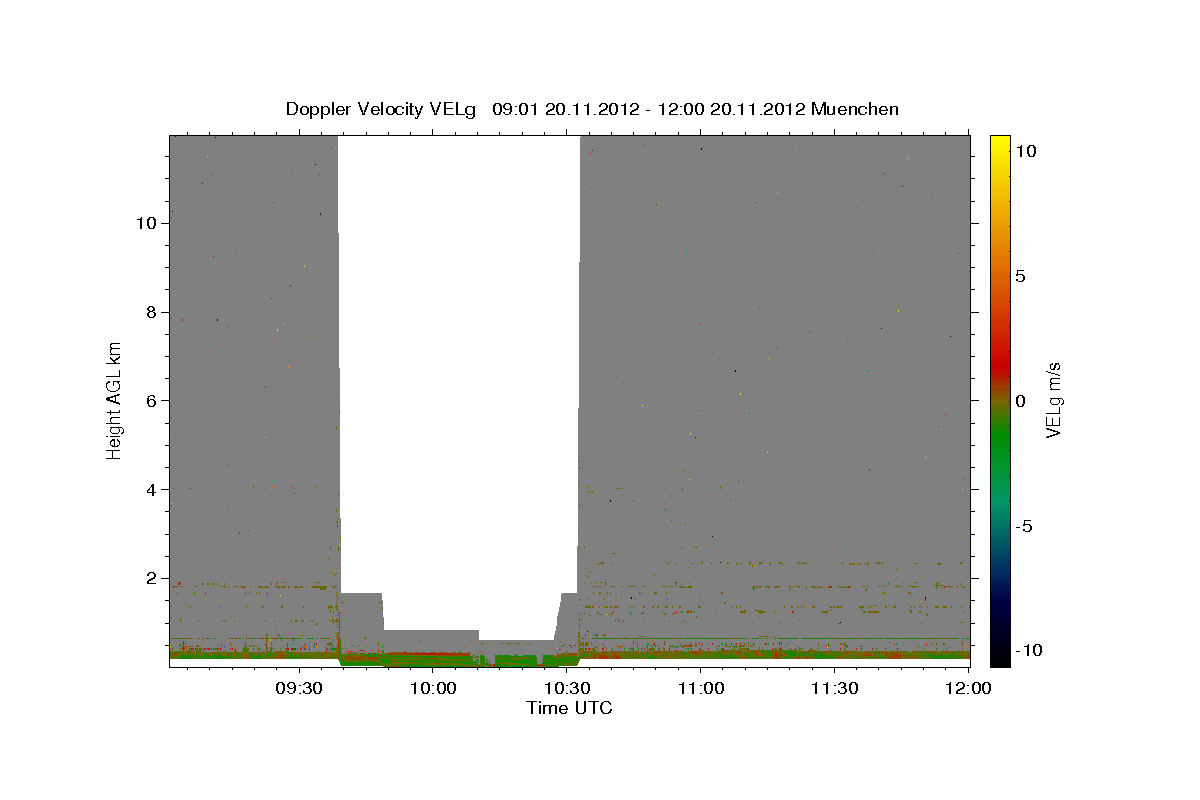Viewport: 1200px width, 800px height.
Task: Click the 12:00 time tick label
Action: (967, 688)
